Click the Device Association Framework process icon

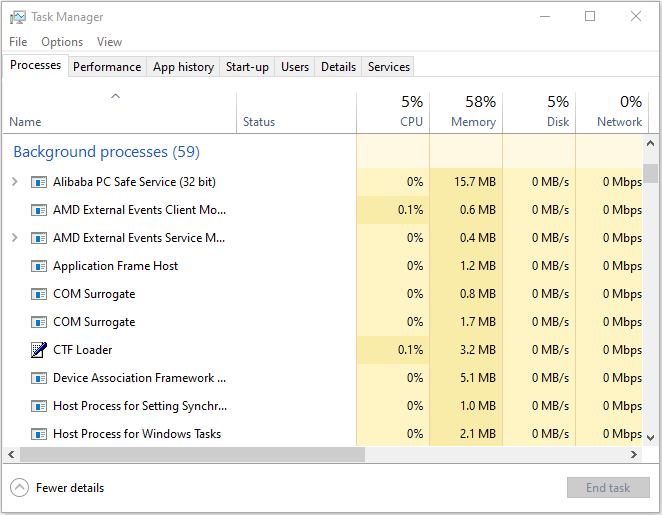(x=39, y=378)
